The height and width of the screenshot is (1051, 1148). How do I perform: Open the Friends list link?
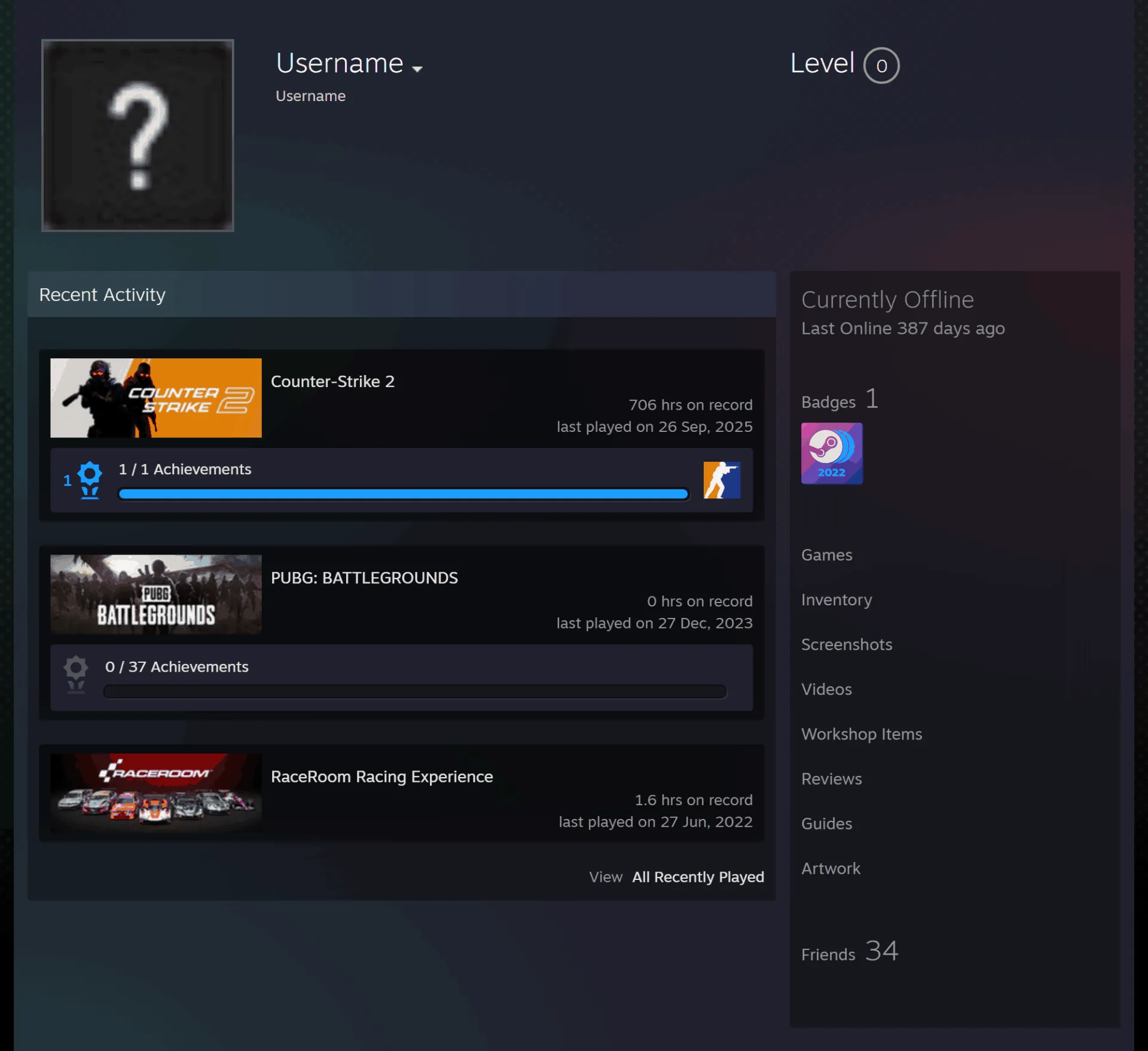[850, 951]
